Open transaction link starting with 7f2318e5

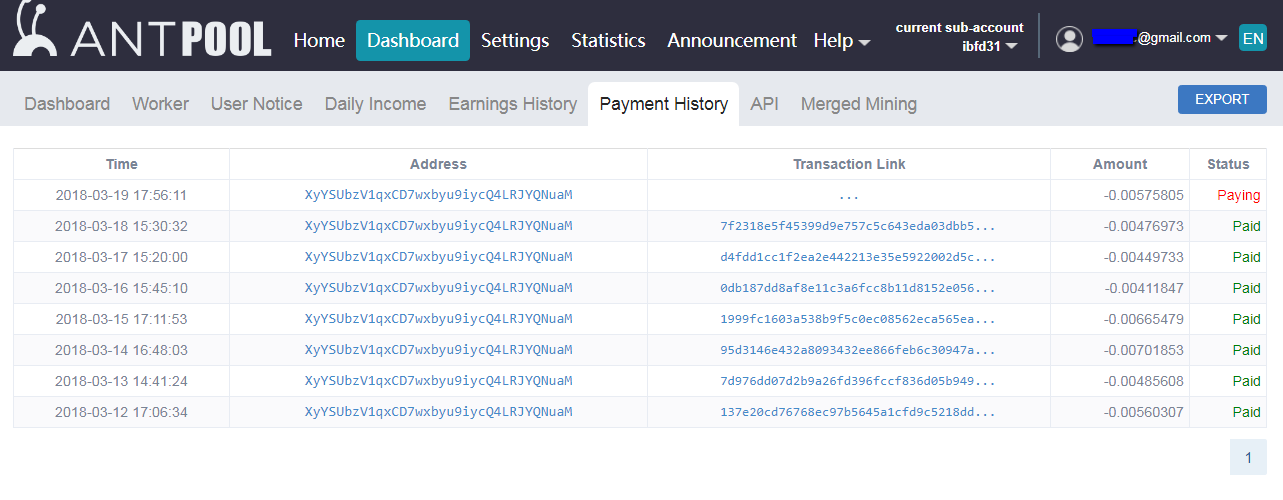tap(857, 227)
